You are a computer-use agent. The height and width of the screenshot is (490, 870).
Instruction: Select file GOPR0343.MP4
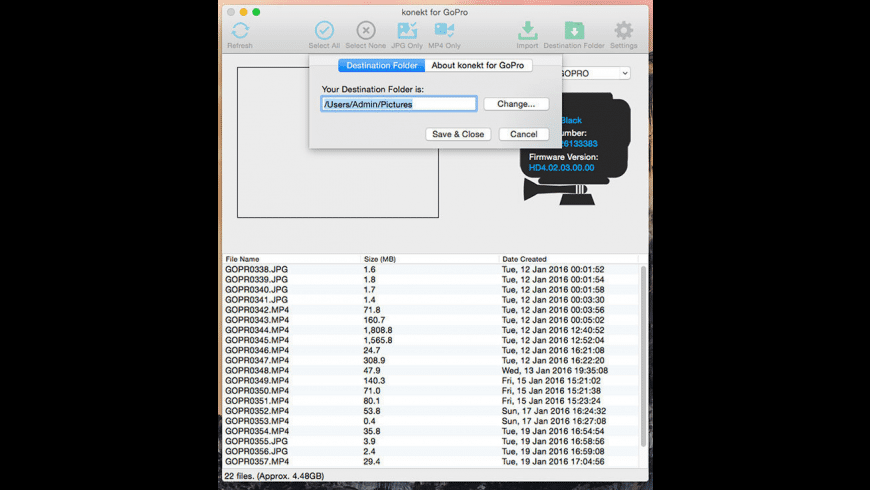[257, 320]
